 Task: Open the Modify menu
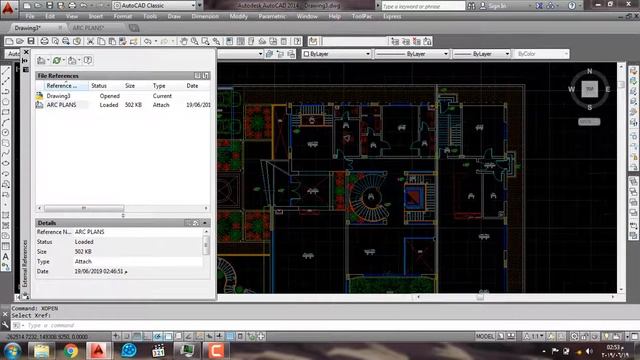click(238, 16)
